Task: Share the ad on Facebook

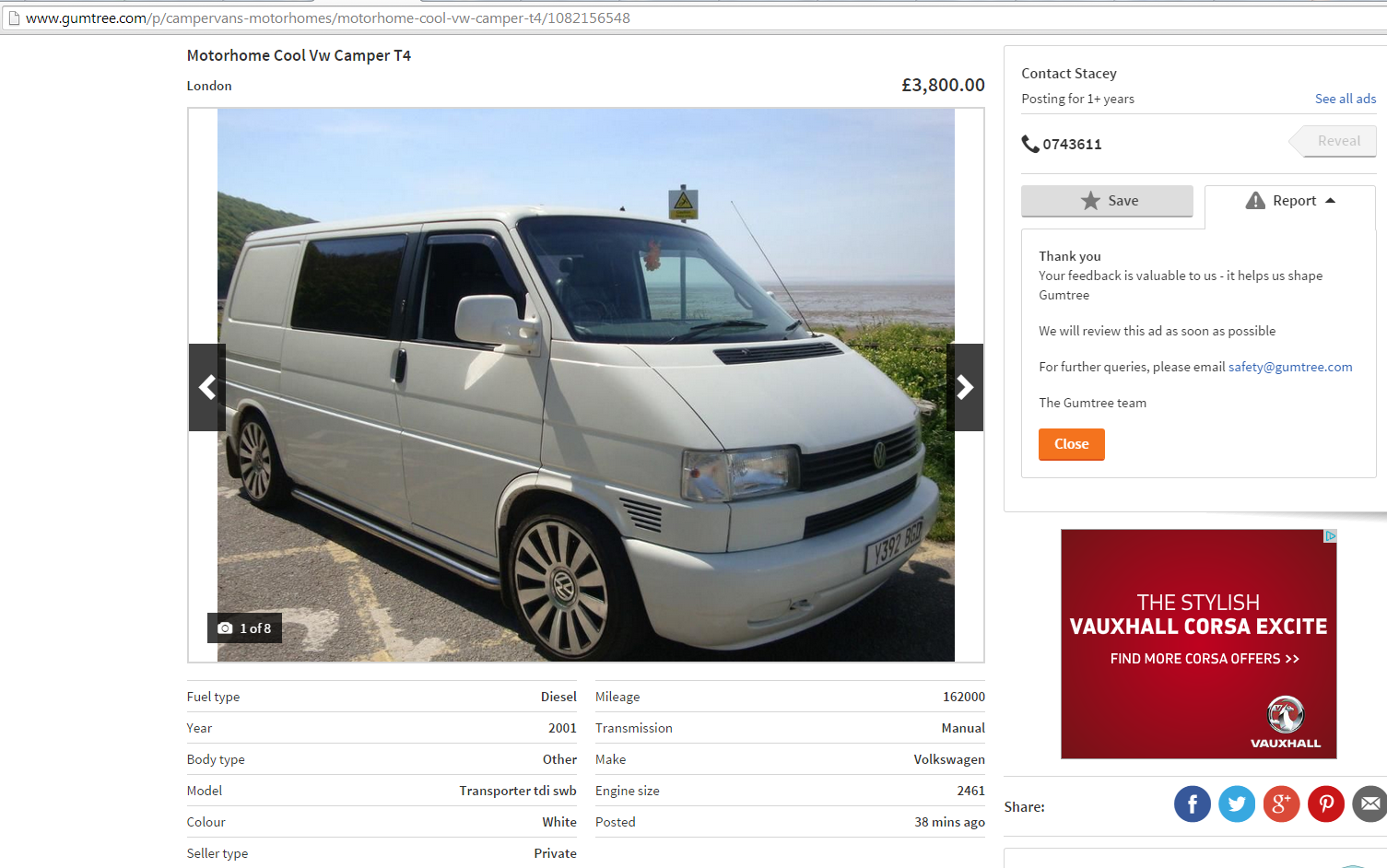Action: (x=1192, y=803)
